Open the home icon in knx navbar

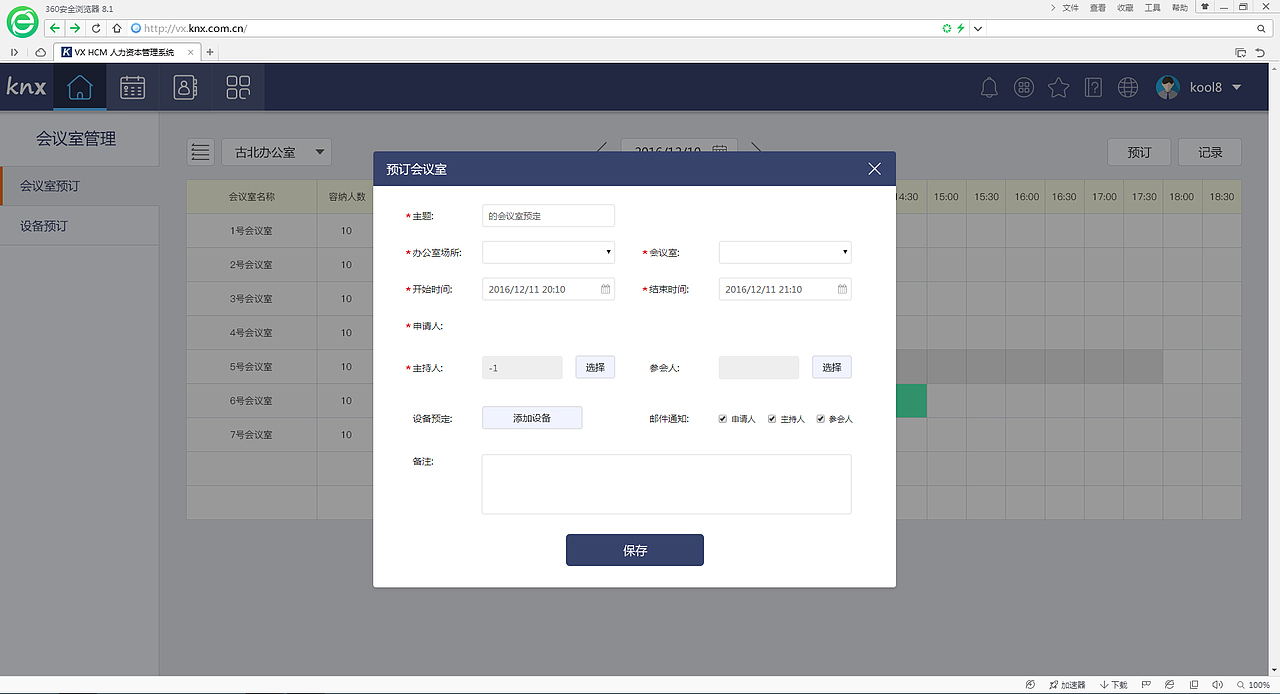click(x=80, y=88)
